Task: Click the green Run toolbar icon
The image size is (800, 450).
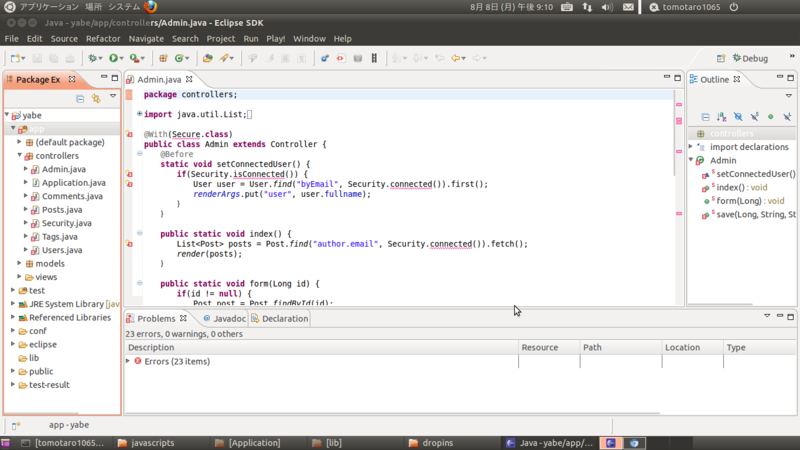Action: pos(113,58)
